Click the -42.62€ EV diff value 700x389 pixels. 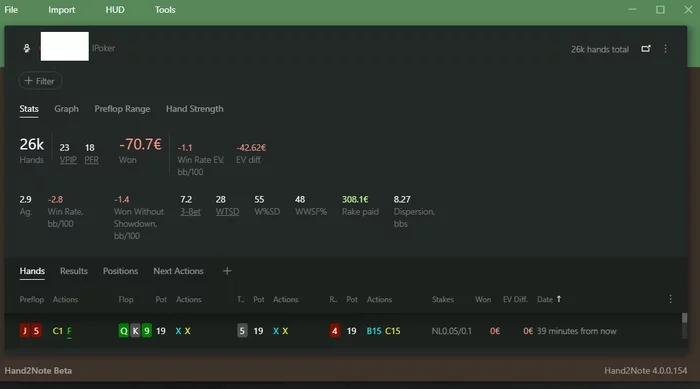(251, 147)
